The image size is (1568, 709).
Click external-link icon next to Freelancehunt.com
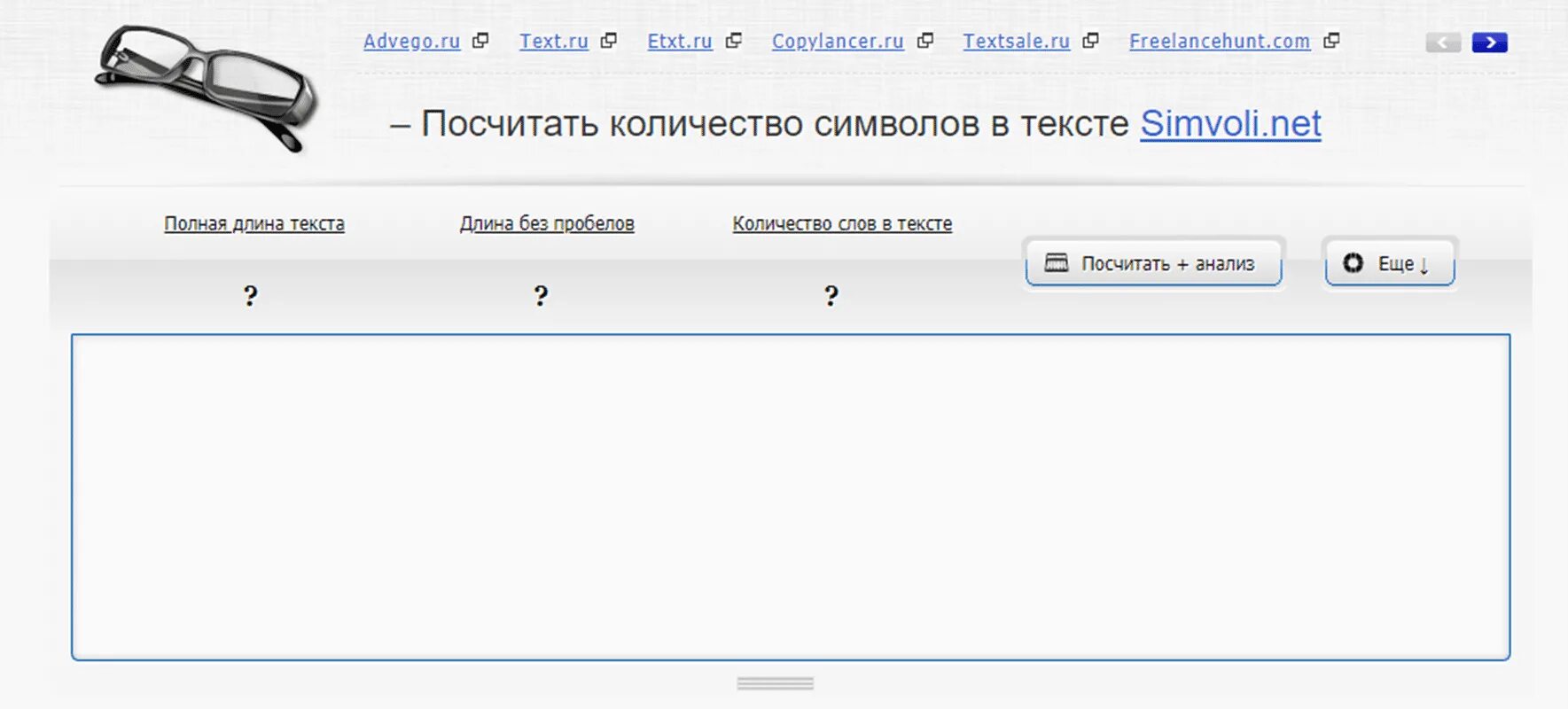(1330, 41)
